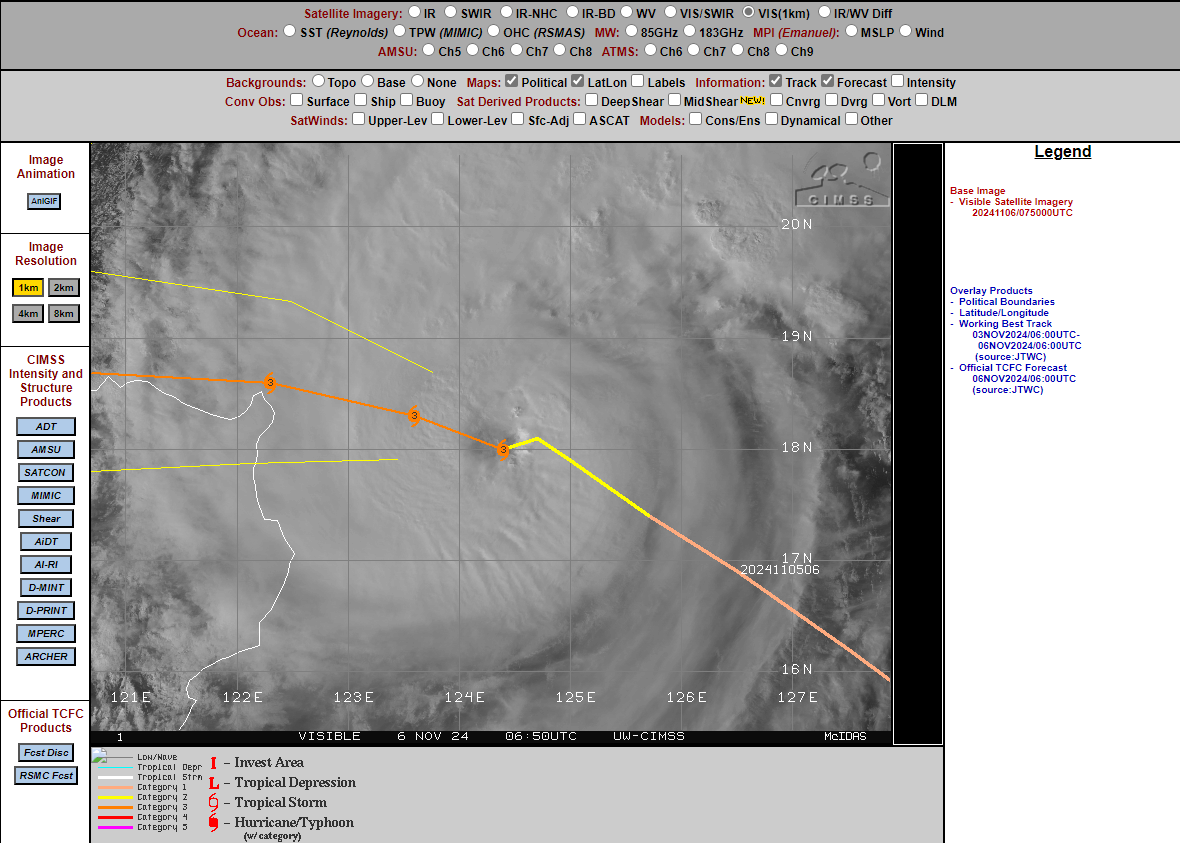Select the Wind MPI radio button
The height and width of the screenshot is (843, 1180).
[905, 31]
